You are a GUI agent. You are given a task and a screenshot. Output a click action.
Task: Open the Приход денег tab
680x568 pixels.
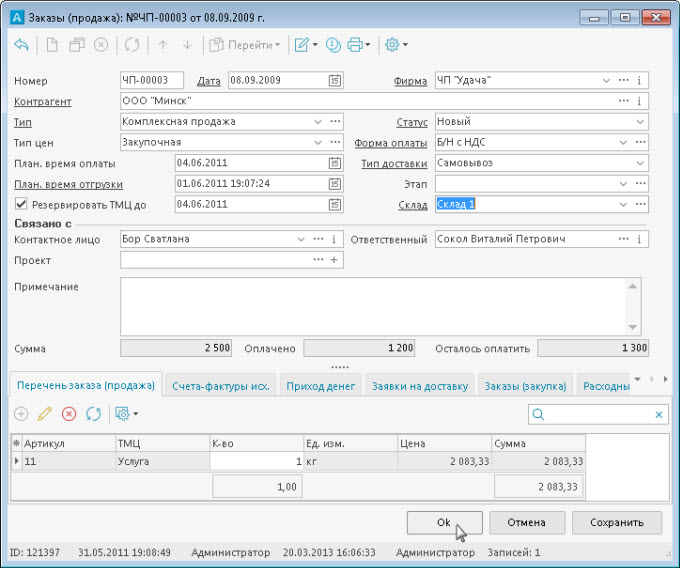[x=321, y=385]
